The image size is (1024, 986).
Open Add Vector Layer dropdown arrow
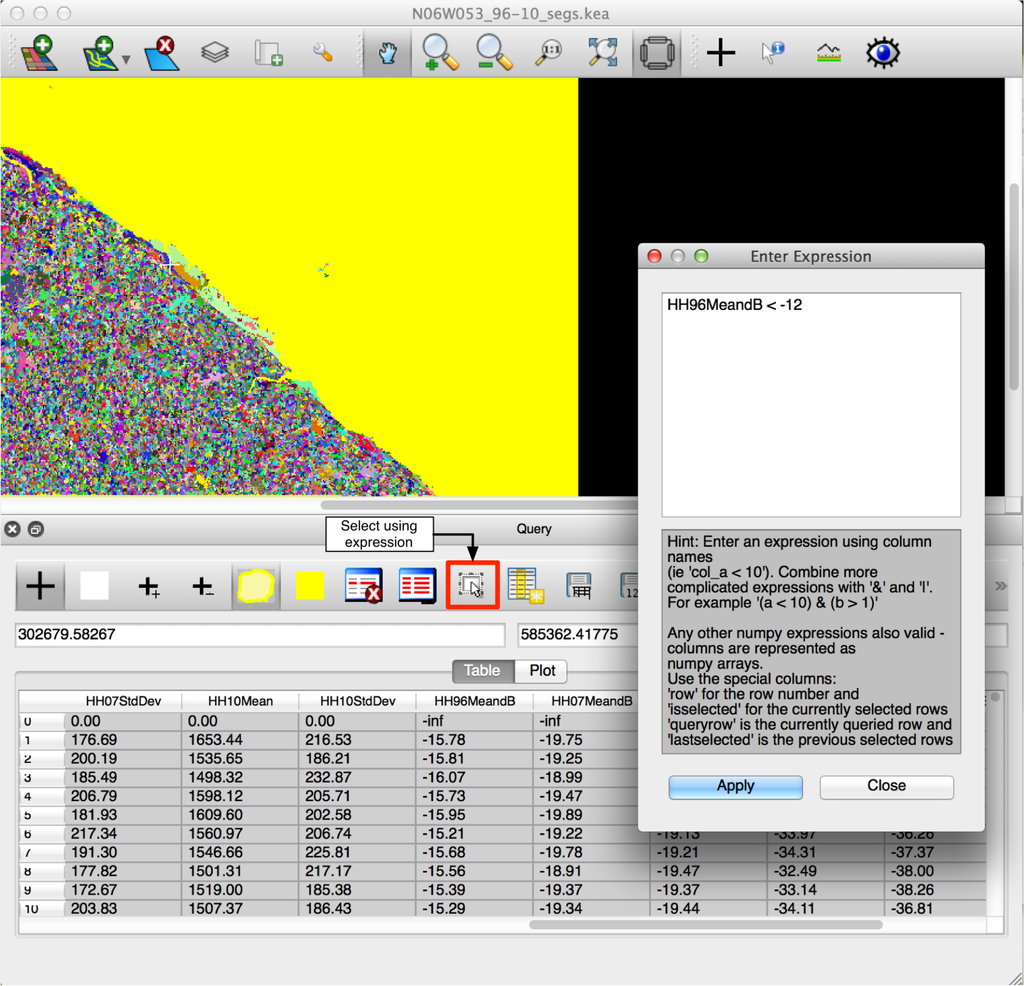(x=126, y=60)
